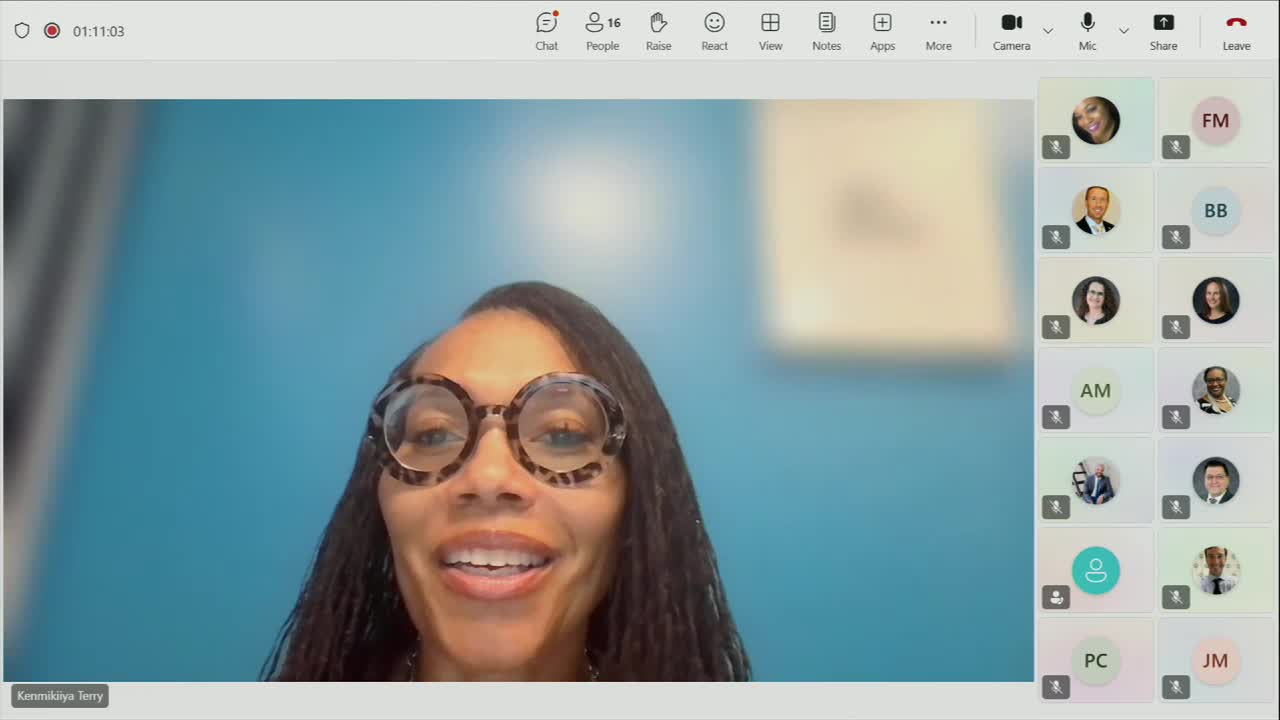Select the PC participant tile

[1096, 661]
